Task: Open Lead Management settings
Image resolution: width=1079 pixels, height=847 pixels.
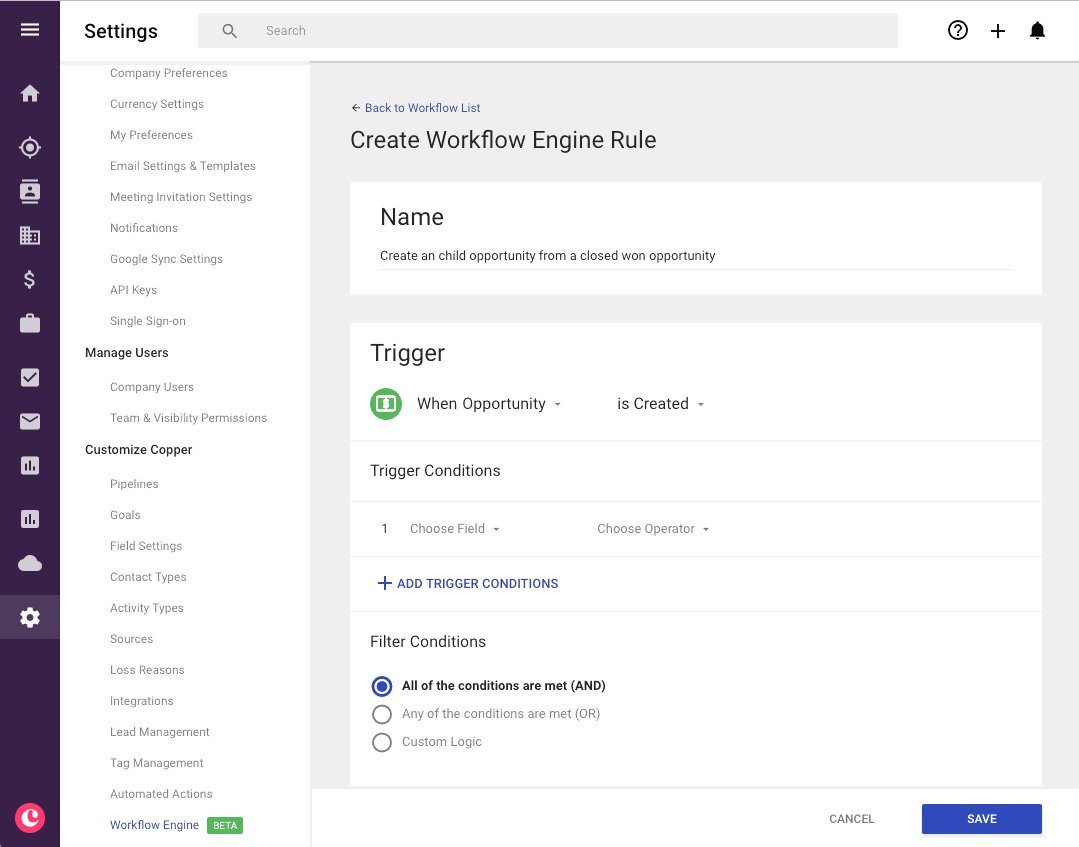Action: click(x=160, y=731)
